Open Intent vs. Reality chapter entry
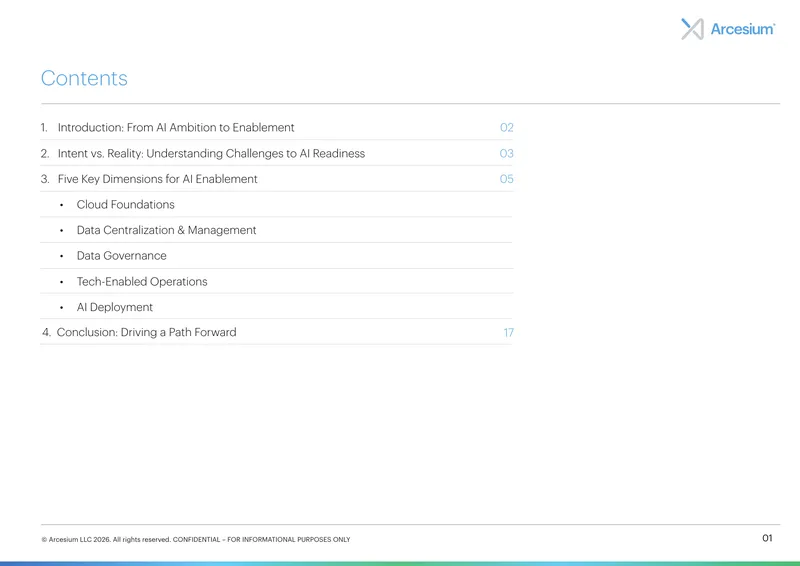 211,154
